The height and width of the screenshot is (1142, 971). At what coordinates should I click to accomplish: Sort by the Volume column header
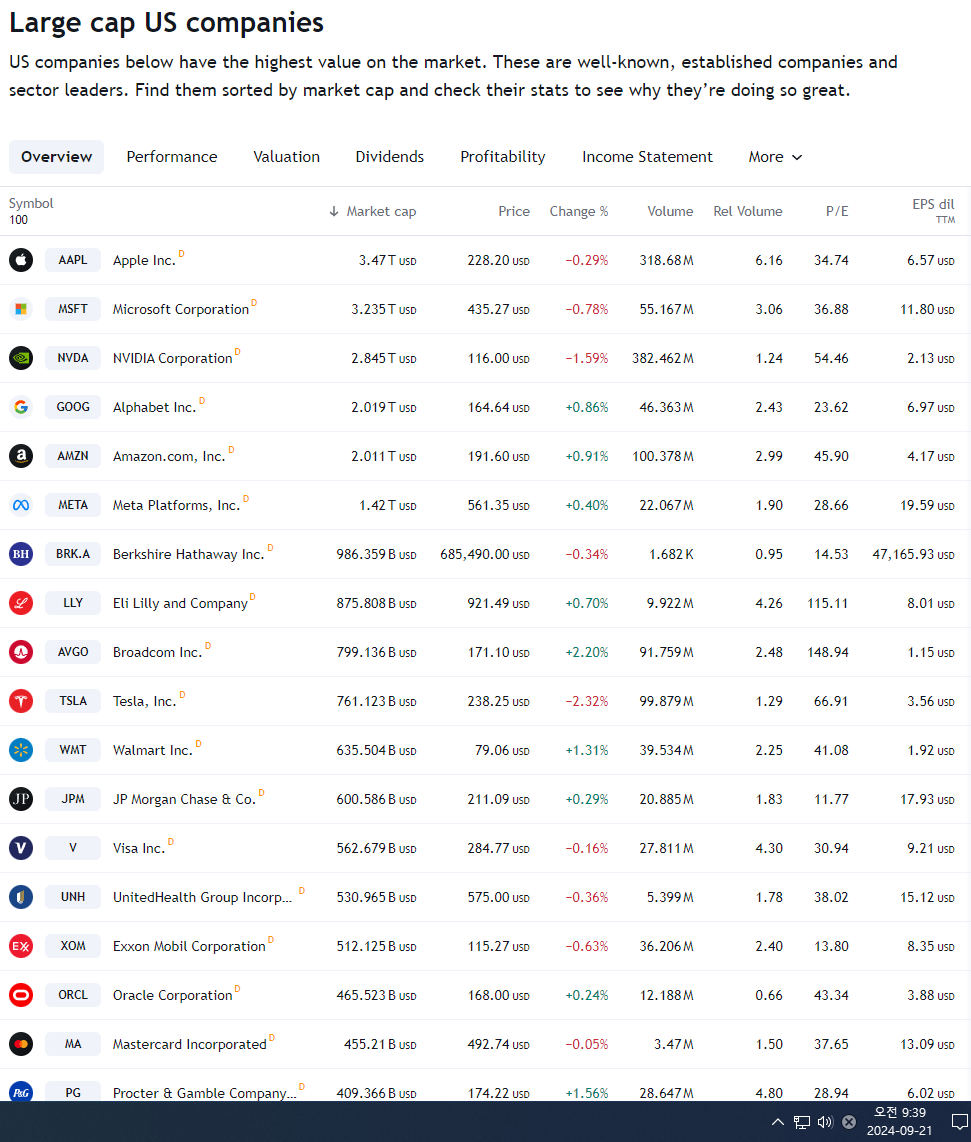(x=670, y=211)
